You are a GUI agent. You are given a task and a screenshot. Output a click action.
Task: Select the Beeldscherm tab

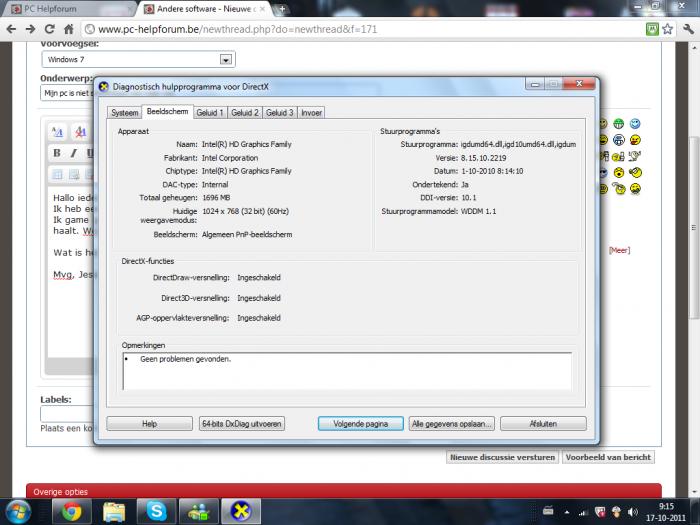167,112
